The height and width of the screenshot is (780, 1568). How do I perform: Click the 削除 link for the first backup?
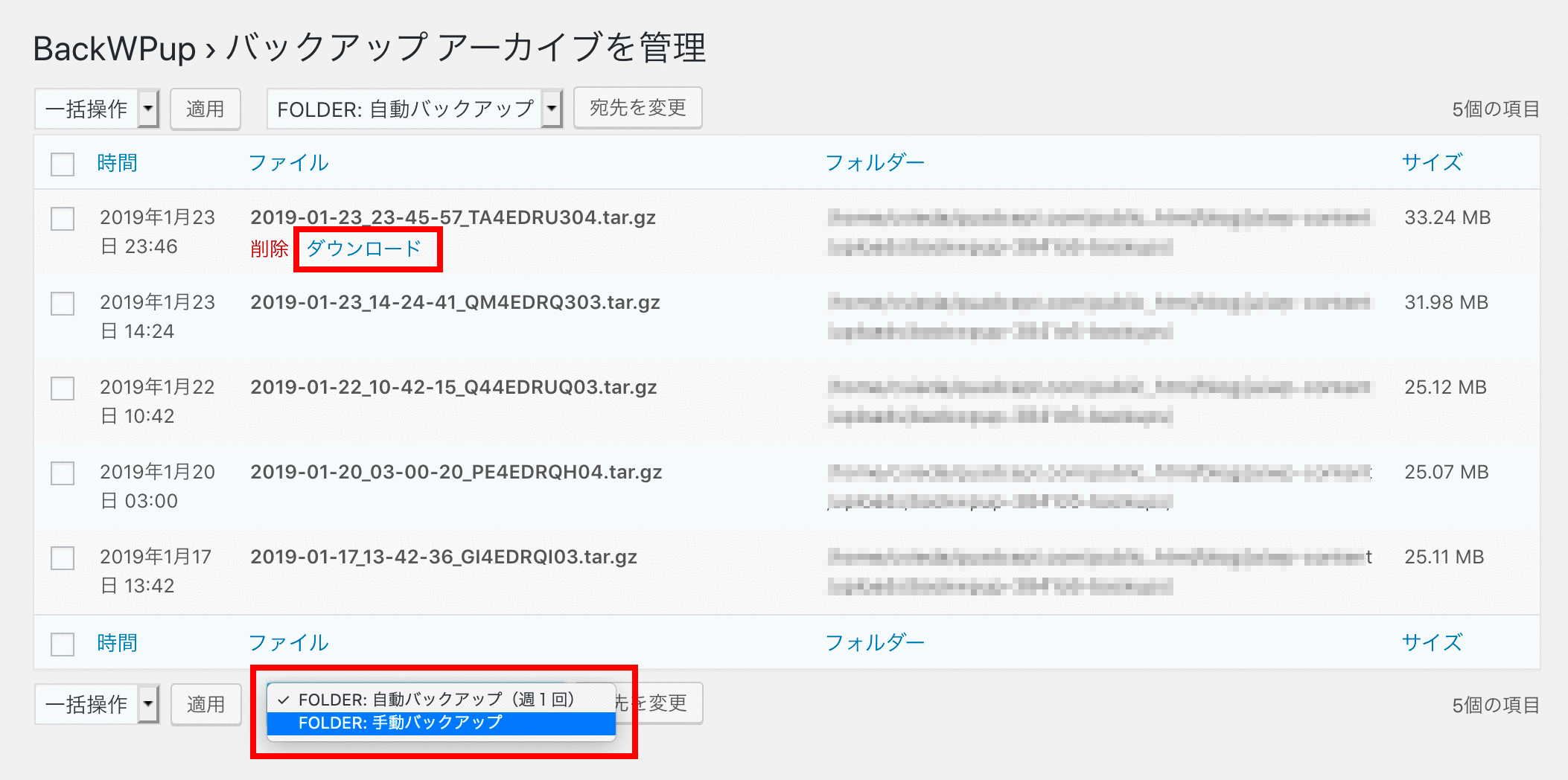tap(270, 249)
